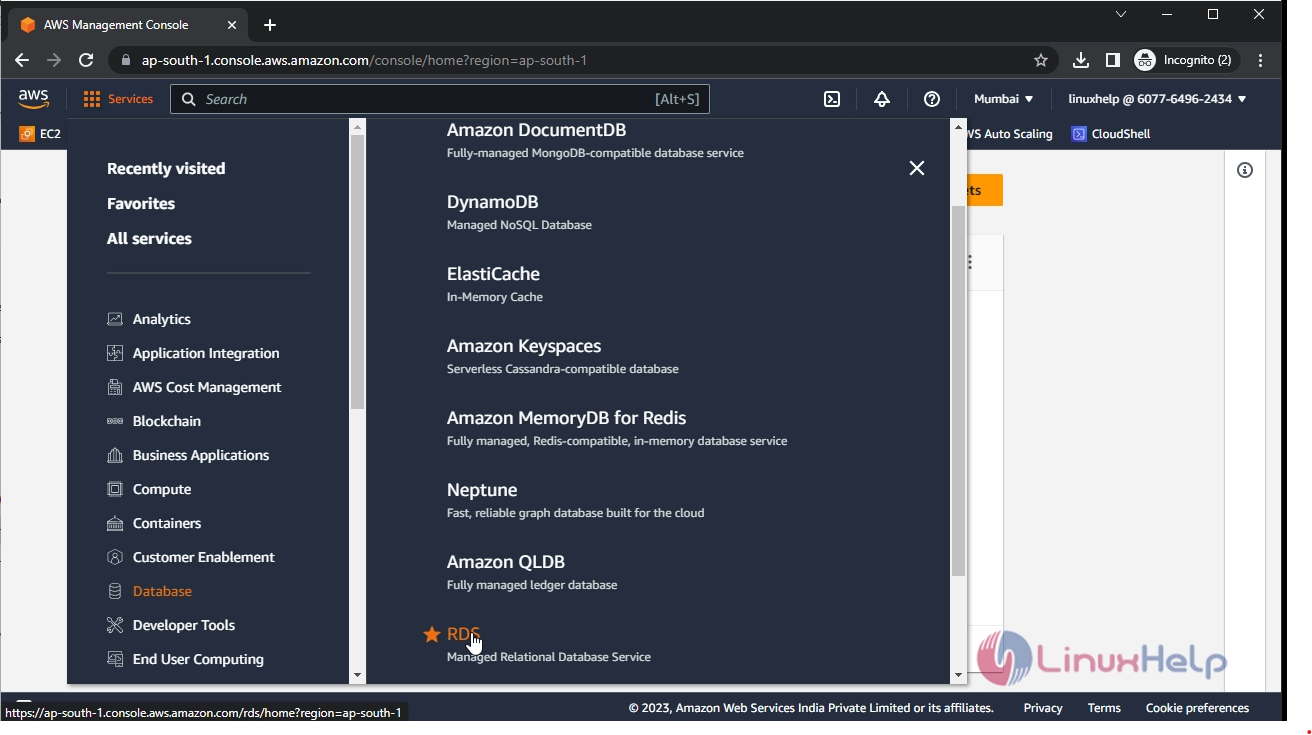
Task: Open Chrome tab search dropdown arrow
Action: 1121,14
